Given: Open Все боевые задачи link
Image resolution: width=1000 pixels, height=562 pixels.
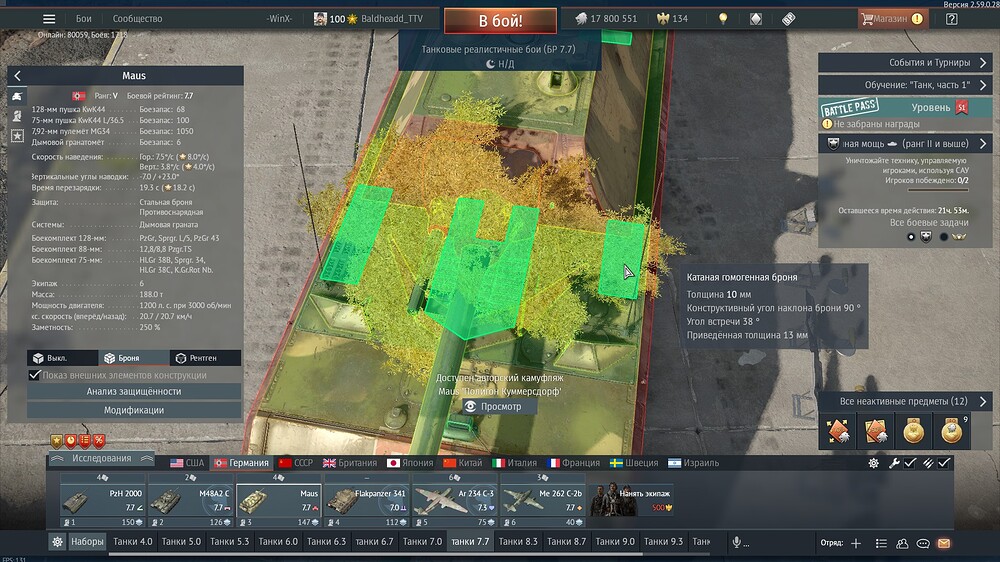Looking at the screenshot, I should tap(929, 223).
